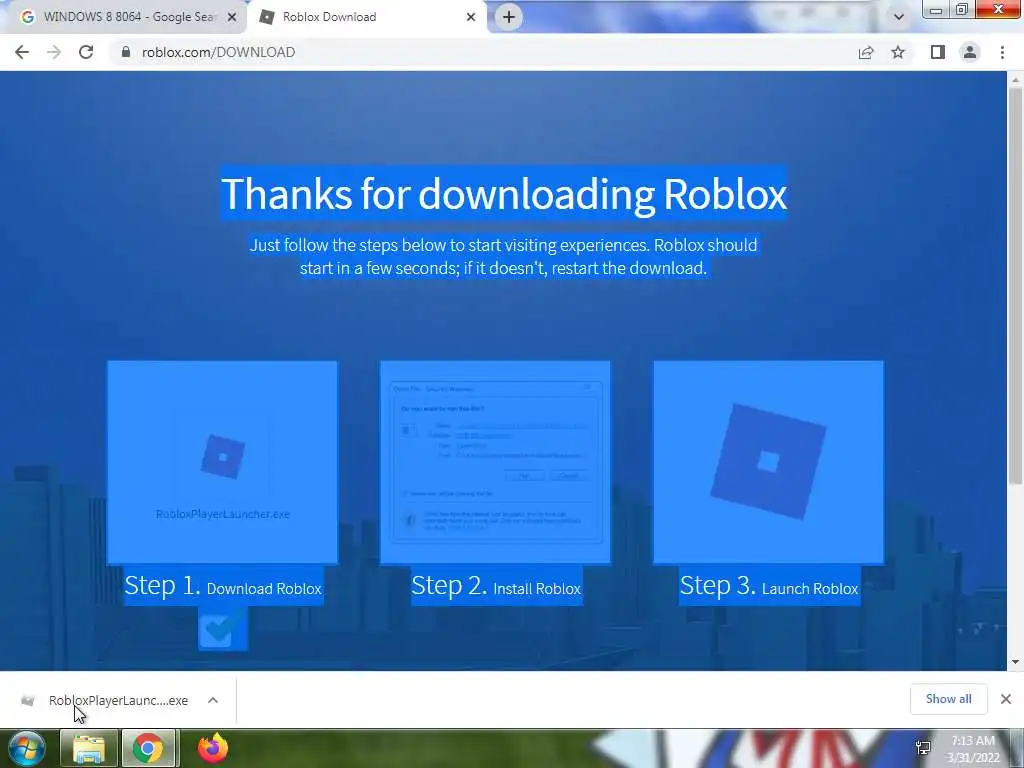Screen dimensions: 1024x768
Task: Select the Roblox Download tab
Action: tap(366, 17)
